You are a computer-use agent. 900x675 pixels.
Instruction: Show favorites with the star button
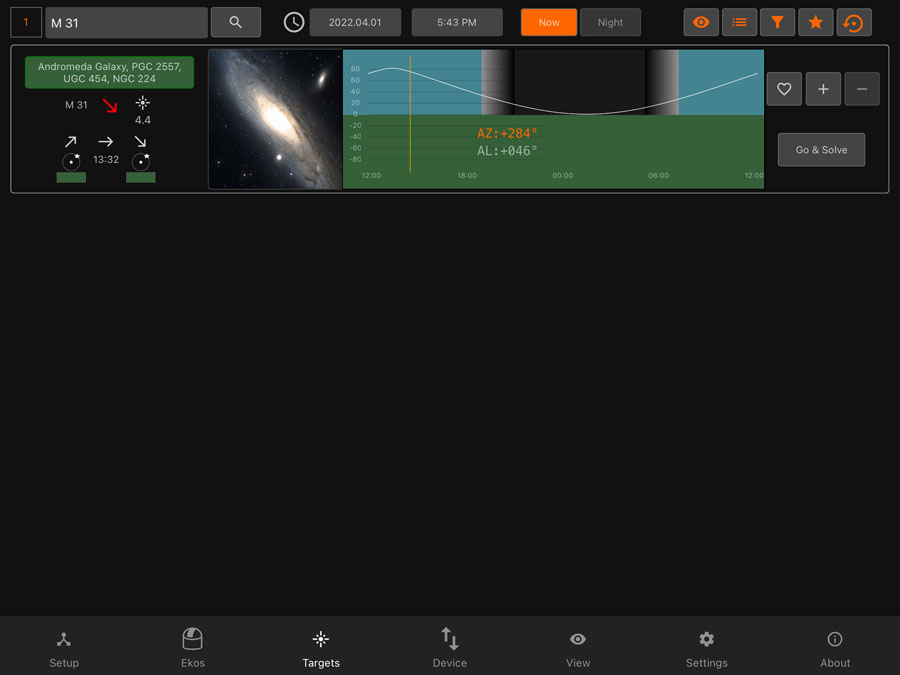(x=816, y=22)
